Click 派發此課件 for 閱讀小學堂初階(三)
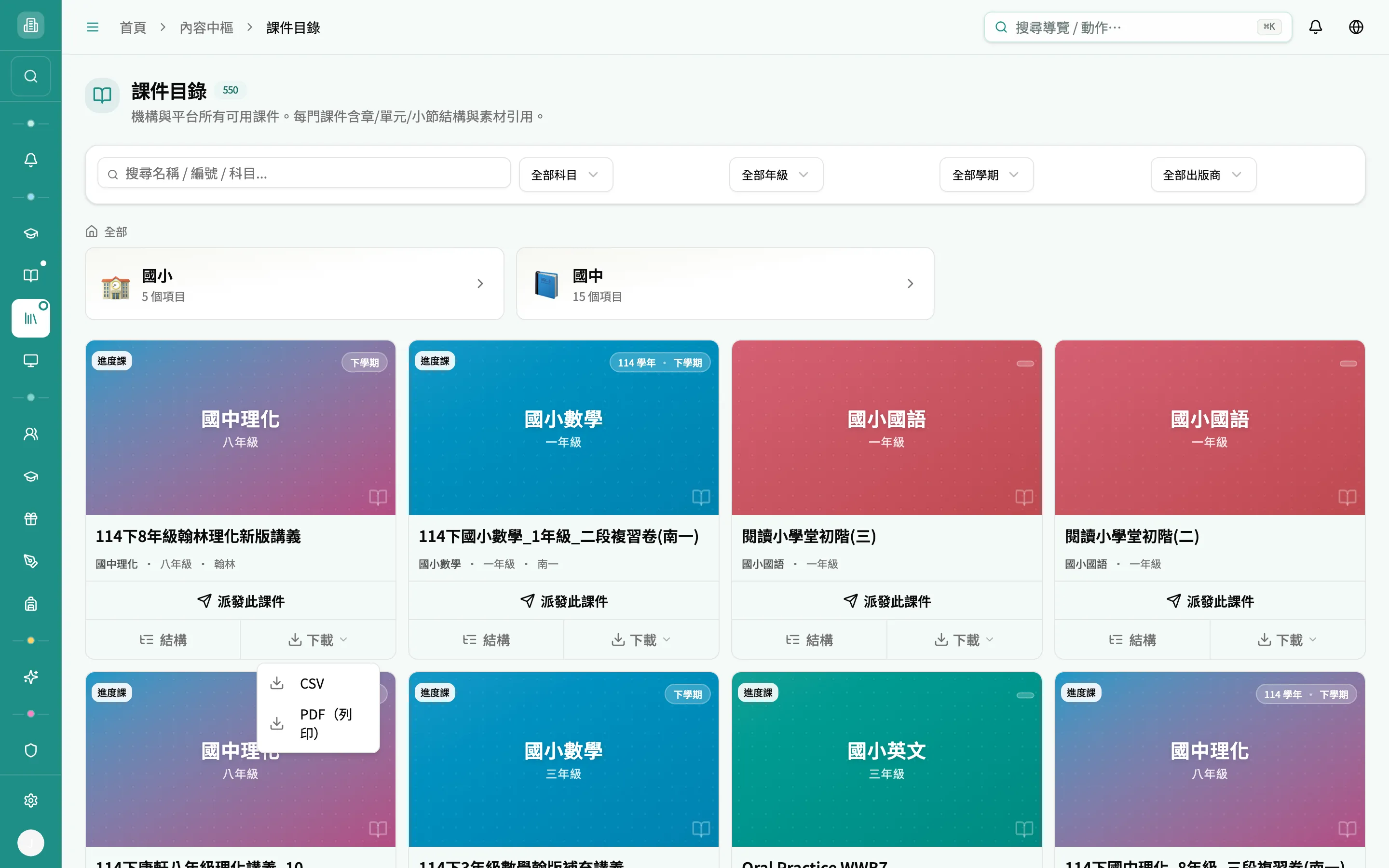 coord(887,601)
